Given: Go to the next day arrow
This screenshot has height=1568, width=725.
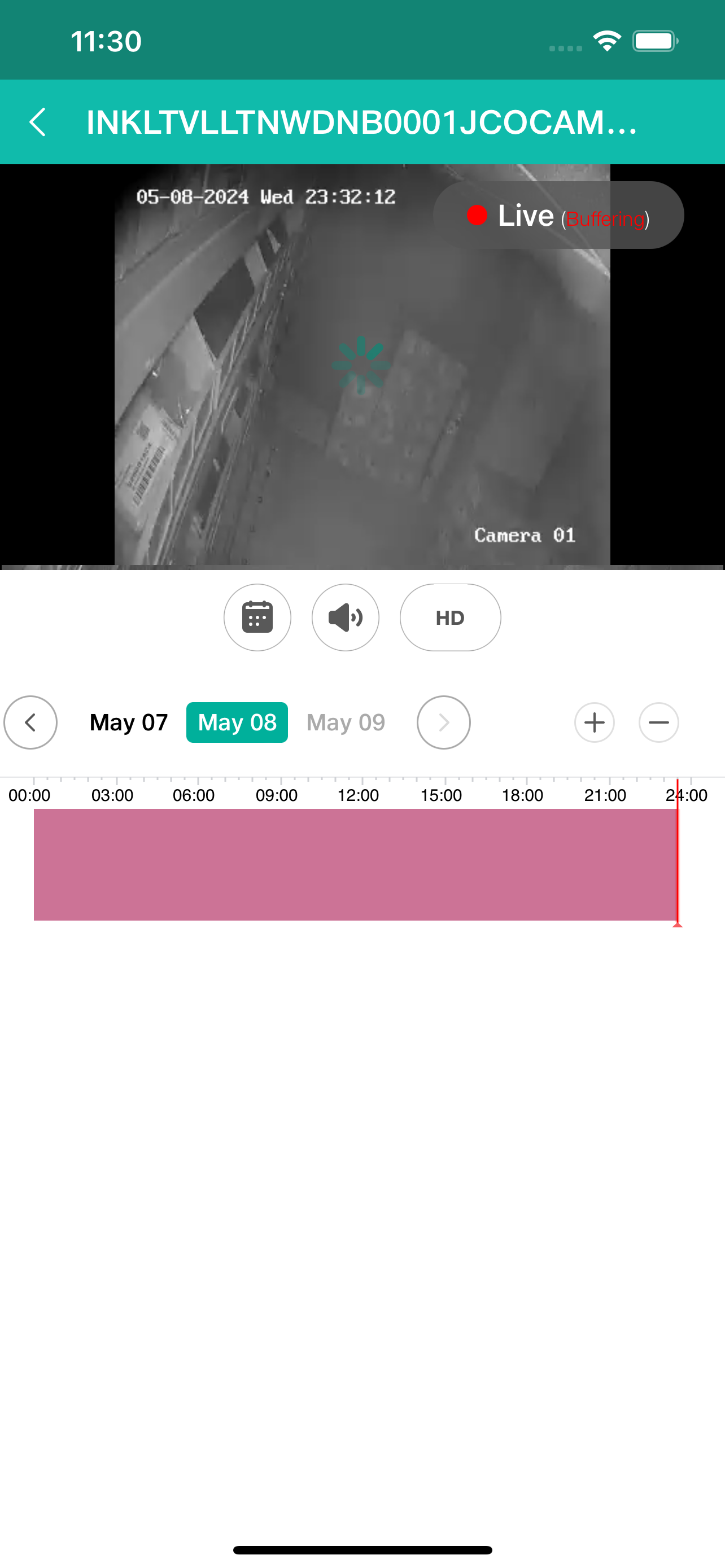Looking at the screenshot, I should tap(443, 722).
